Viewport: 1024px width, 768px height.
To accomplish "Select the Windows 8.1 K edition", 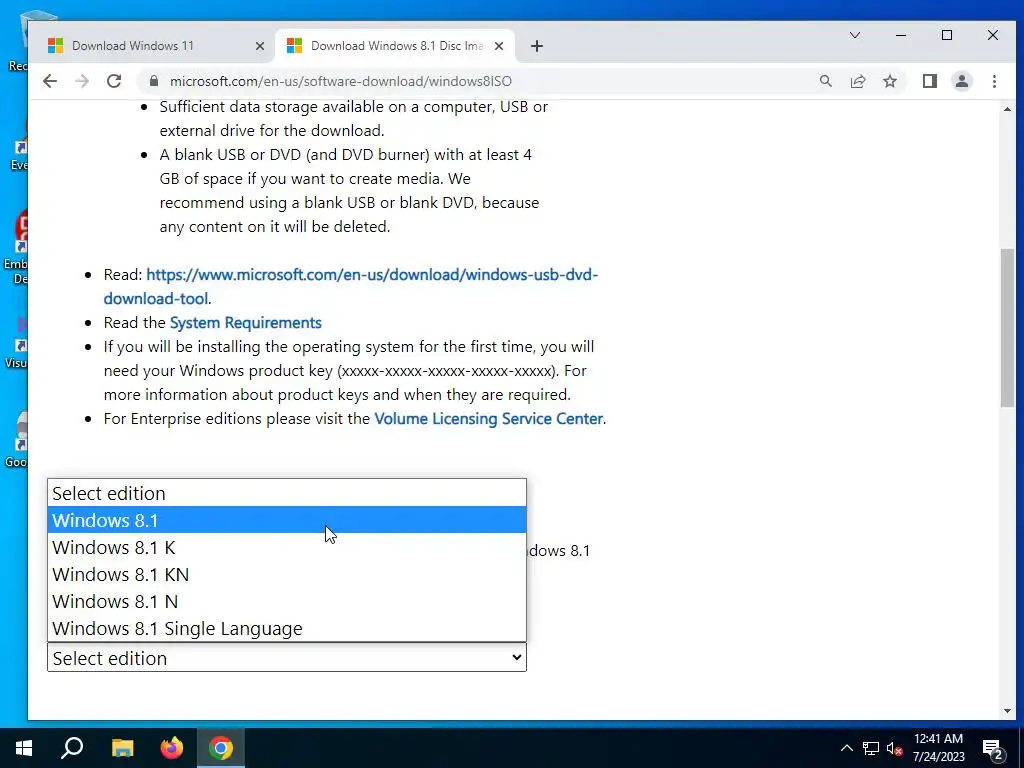I will click(x=287, y=547).
